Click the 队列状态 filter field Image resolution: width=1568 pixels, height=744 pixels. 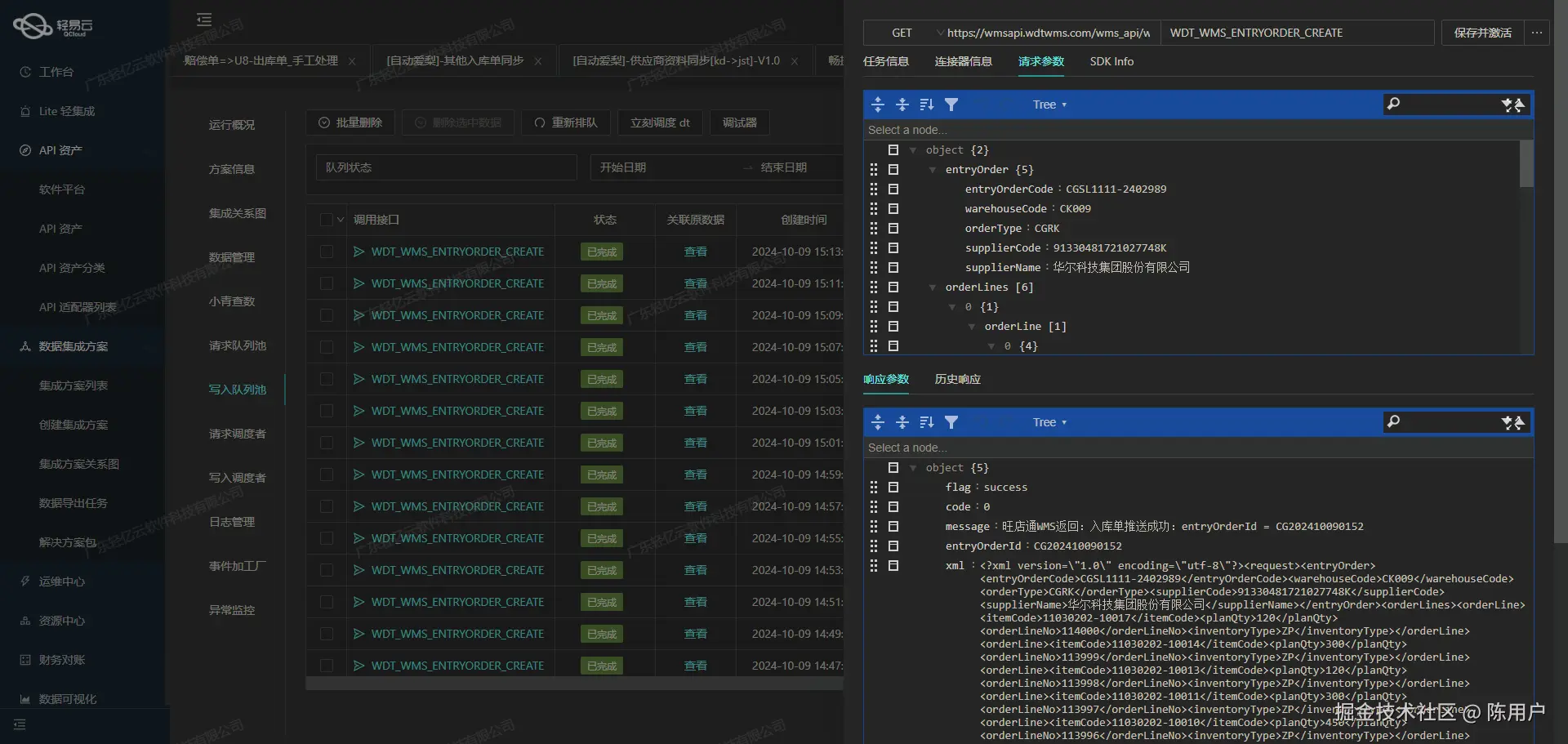445,167
